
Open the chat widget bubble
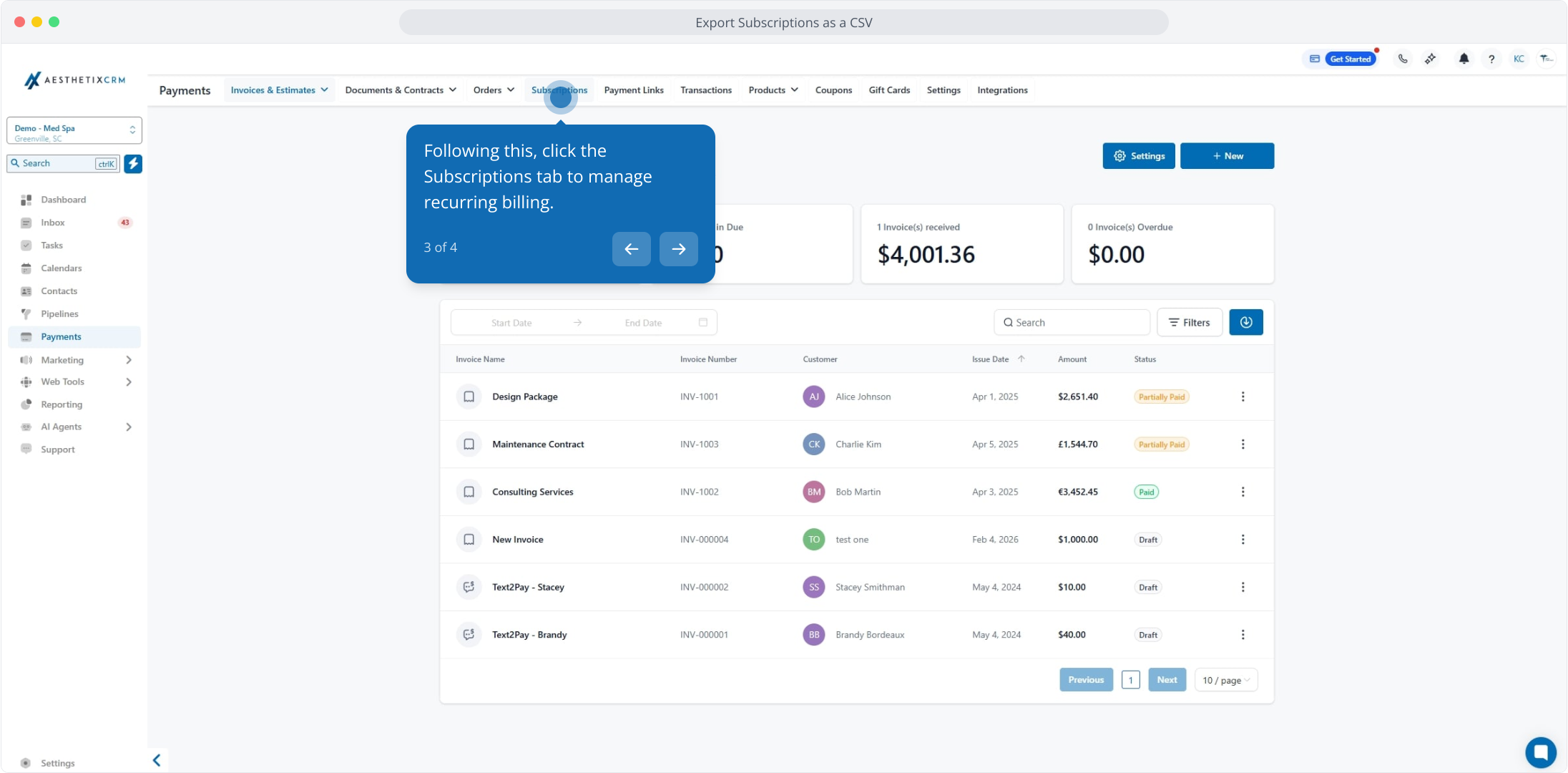[x=1539, y=752]
